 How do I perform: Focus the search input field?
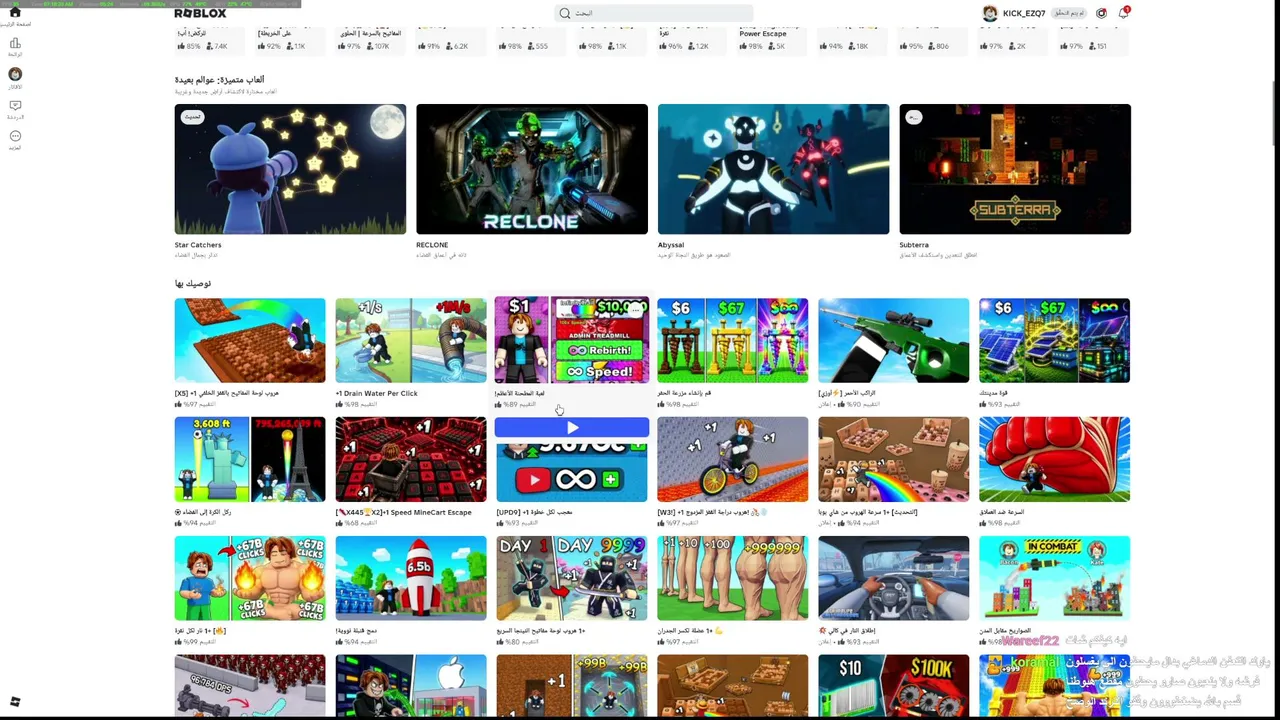point(654,13)
